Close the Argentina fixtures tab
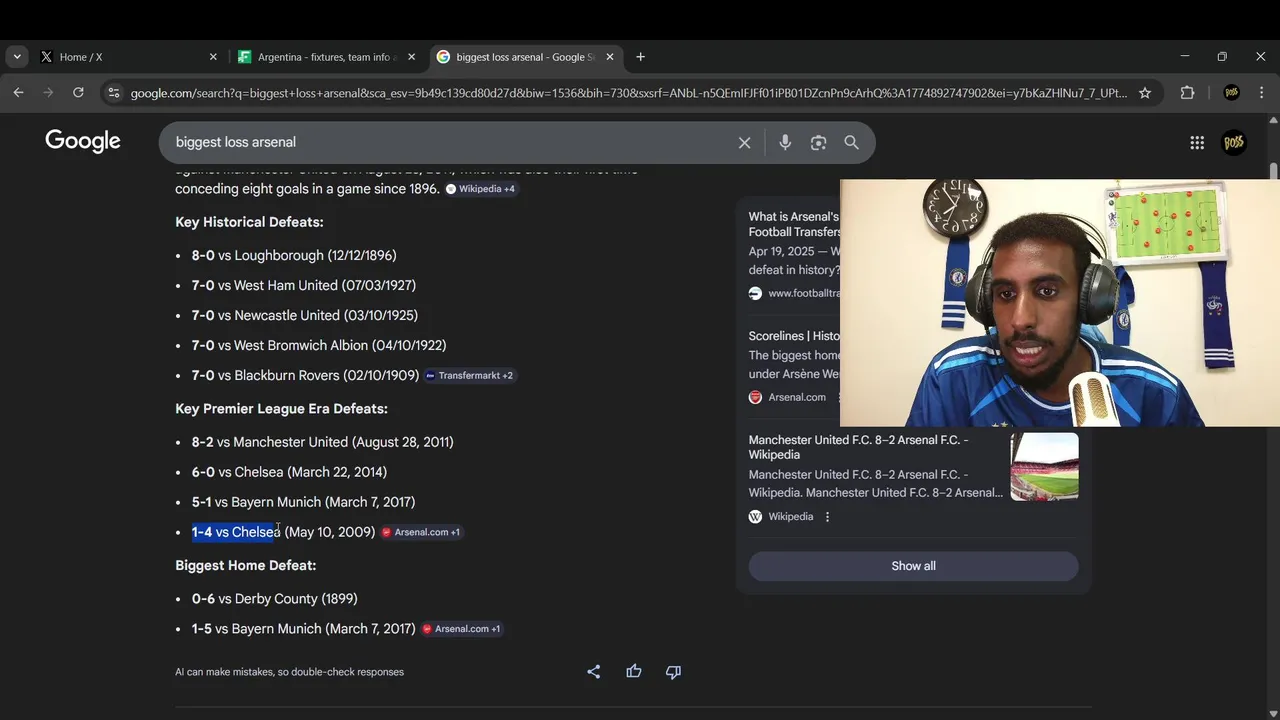Screen dimensions: 1280x720 [411, 57]
